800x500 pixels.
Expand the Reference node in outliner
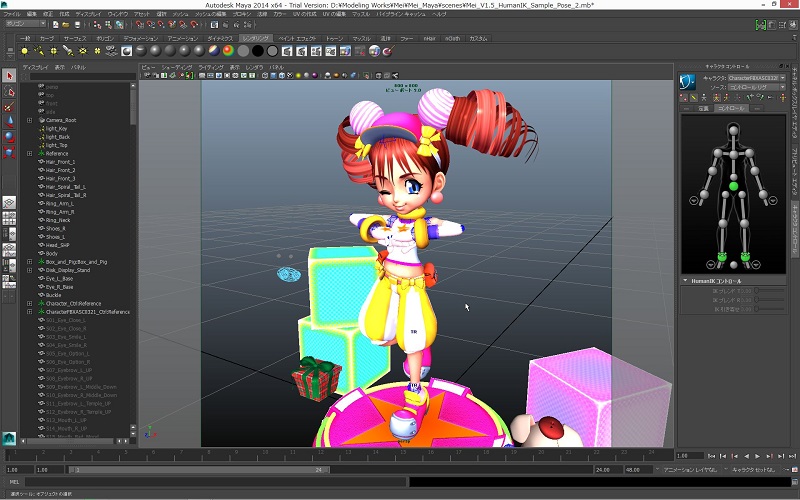[30, 154]
